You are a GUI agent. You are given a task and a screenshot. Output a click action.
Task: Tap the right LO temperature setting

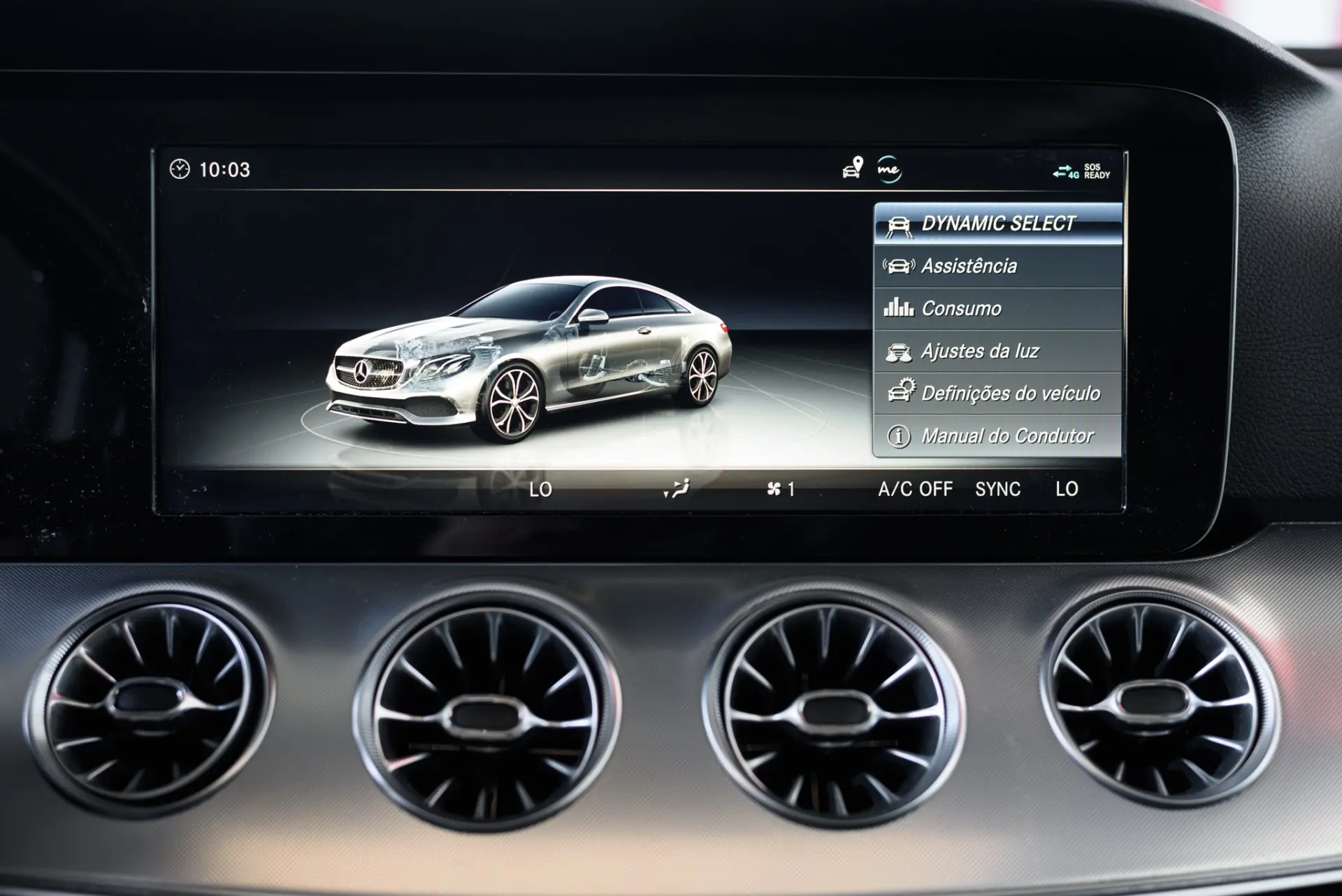click(x=1067, y=489)
